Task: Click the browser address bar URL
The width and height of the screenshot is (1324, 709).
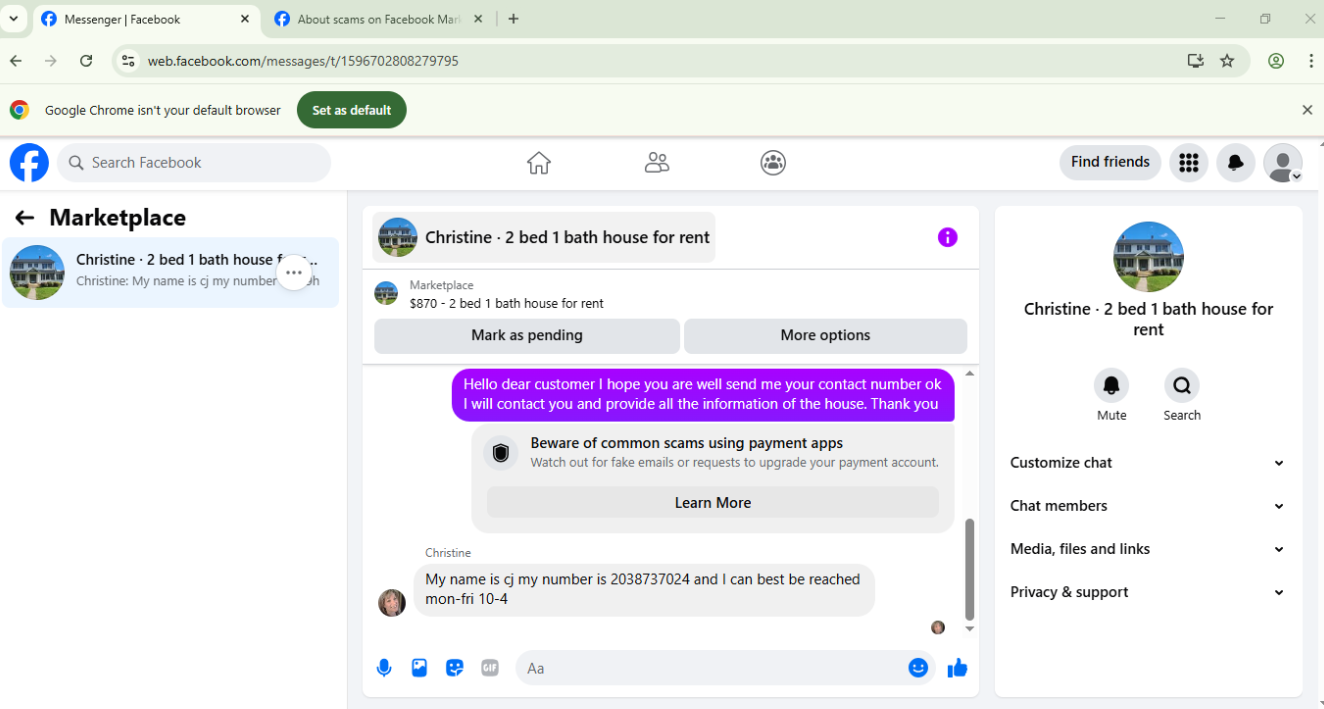Action: click(303, 61)
